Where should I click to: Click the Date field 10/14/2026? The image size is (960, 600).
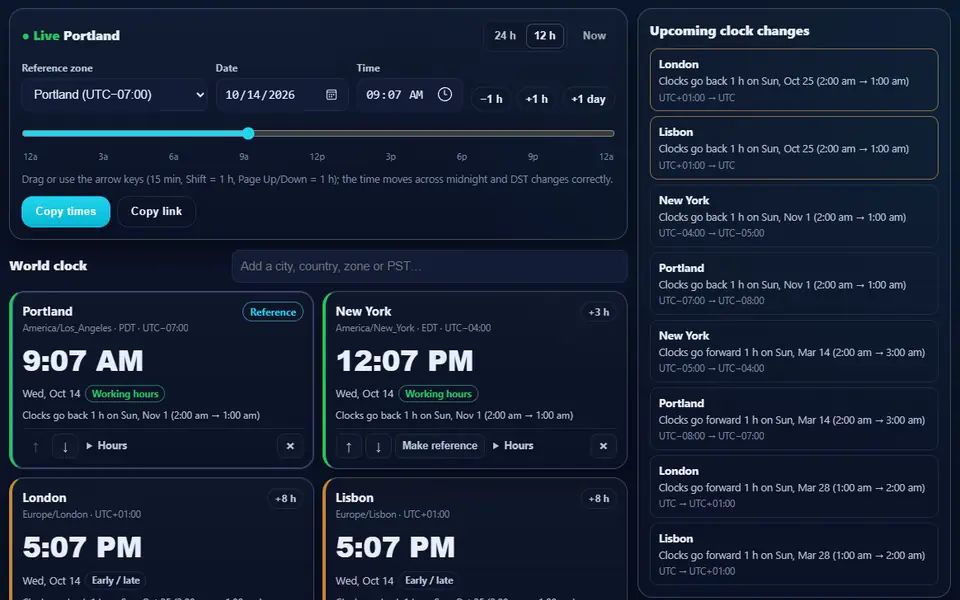point(282,94)
